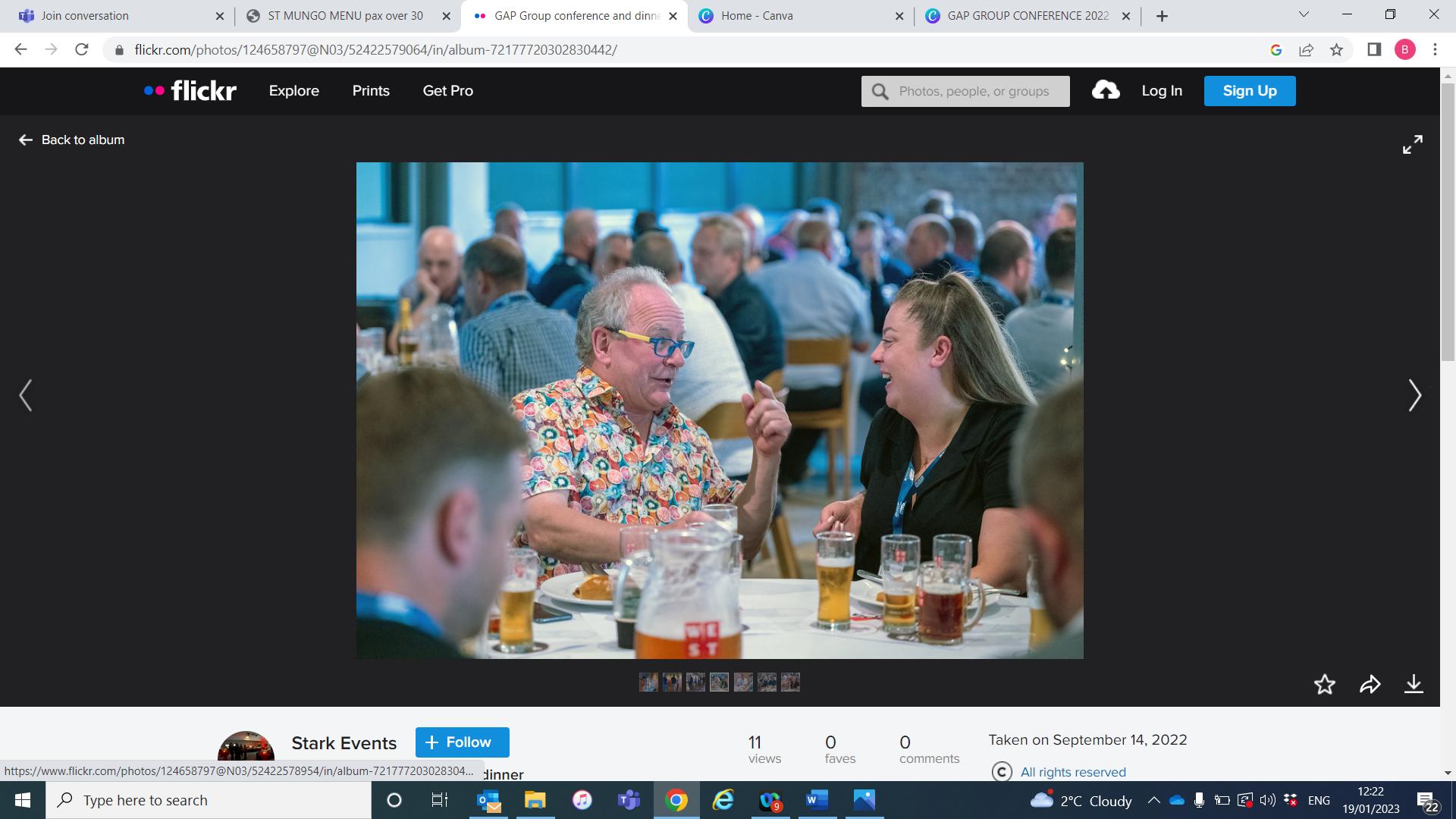Favorite this photo with the star icon

pyautogui.click(x=1324, y=684)
